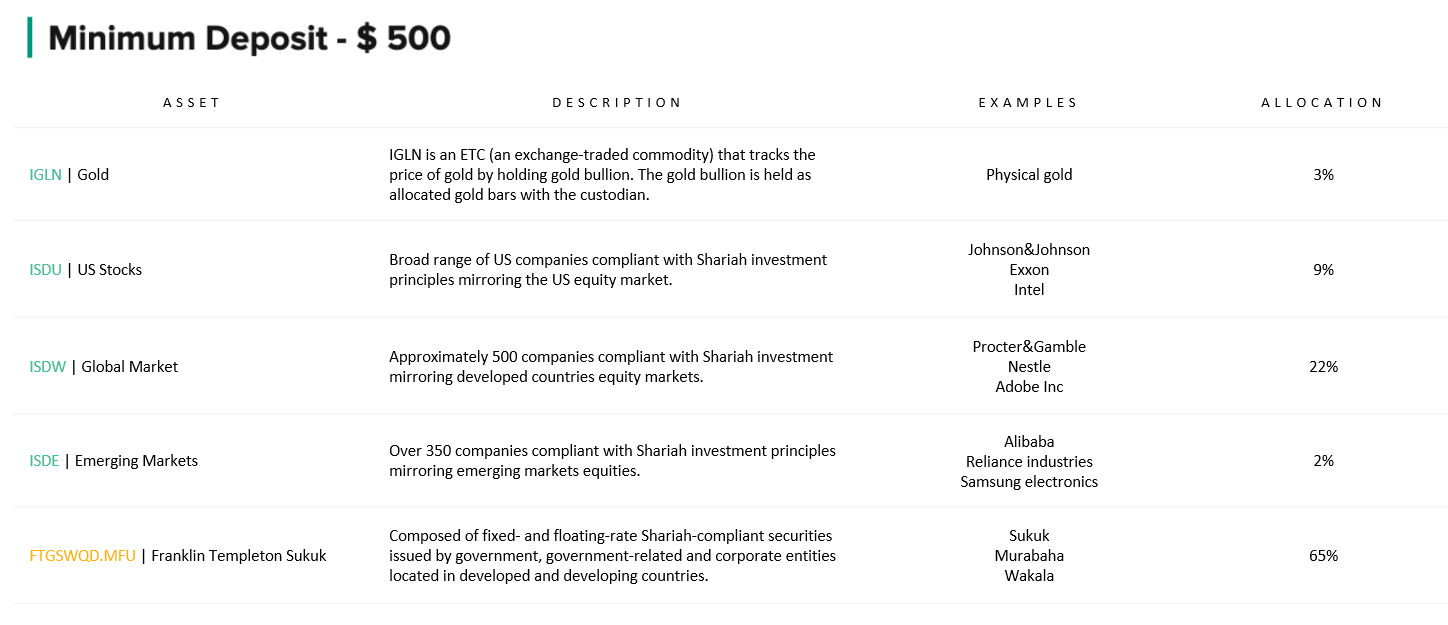
Task: Click the EXAMPLES column header
Action: tap(1028, 103)
